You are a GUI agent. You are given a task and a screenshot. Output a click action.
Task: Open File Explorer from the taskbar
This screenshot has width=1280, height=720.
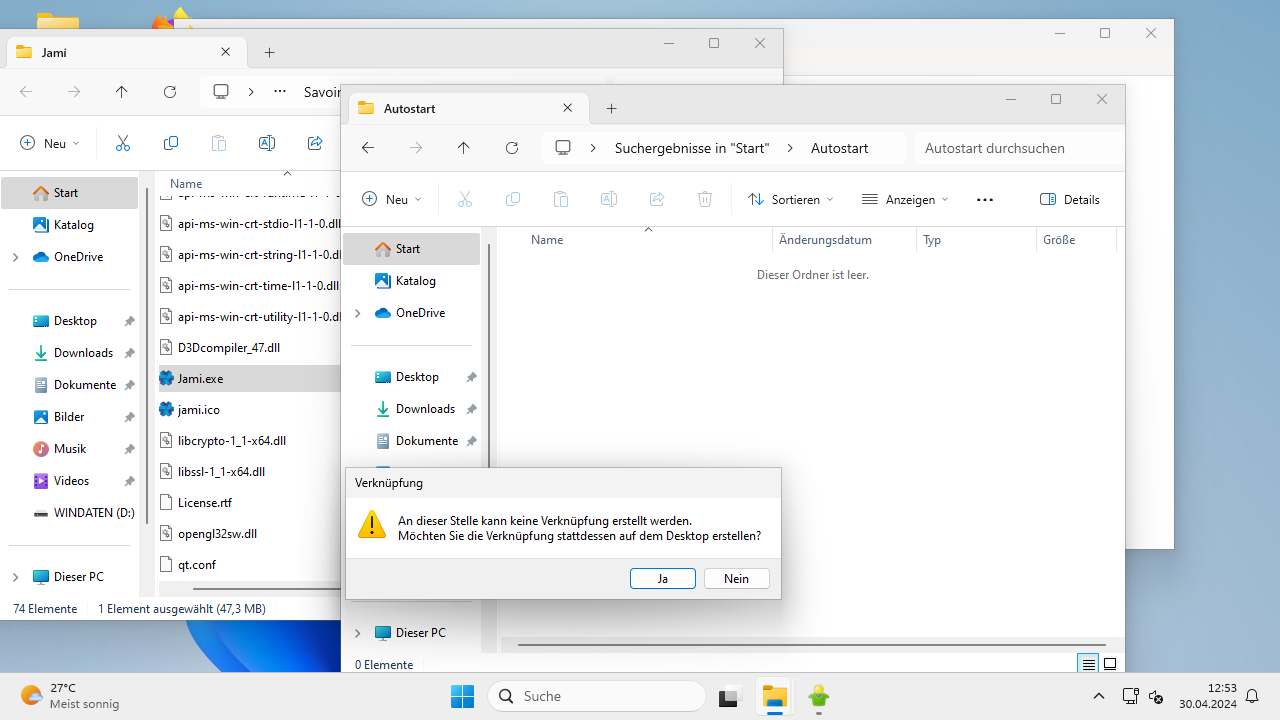point(774,696)
